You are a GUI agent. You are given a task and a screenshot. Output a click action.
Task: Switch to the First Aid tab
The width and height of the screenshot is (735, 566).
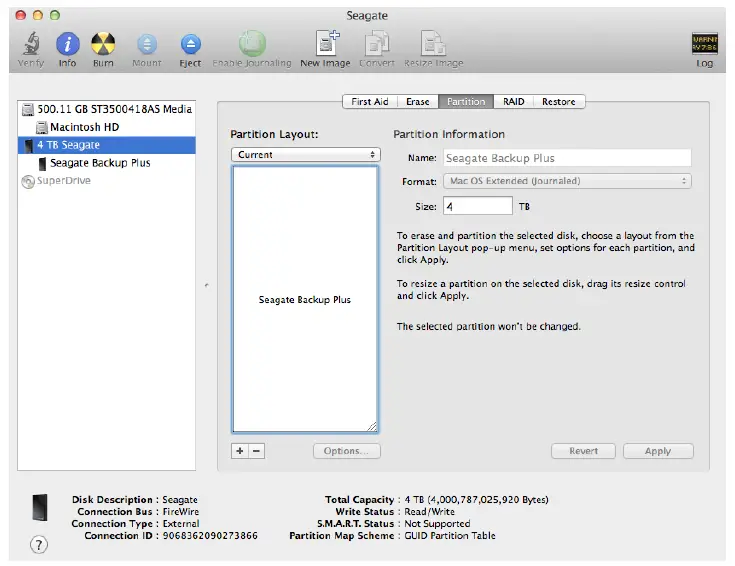tap(370, 102)
